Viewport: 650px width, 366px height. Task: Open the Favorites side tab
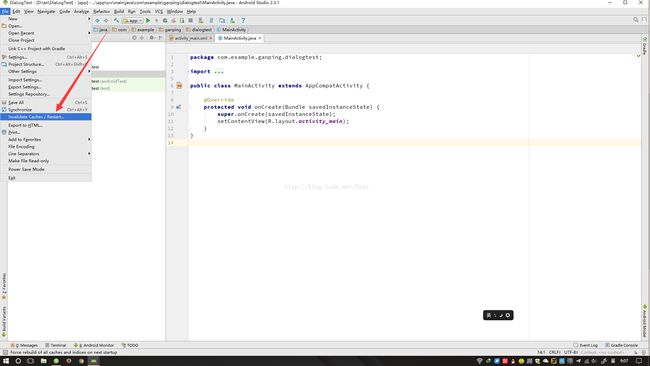(4, 286)
